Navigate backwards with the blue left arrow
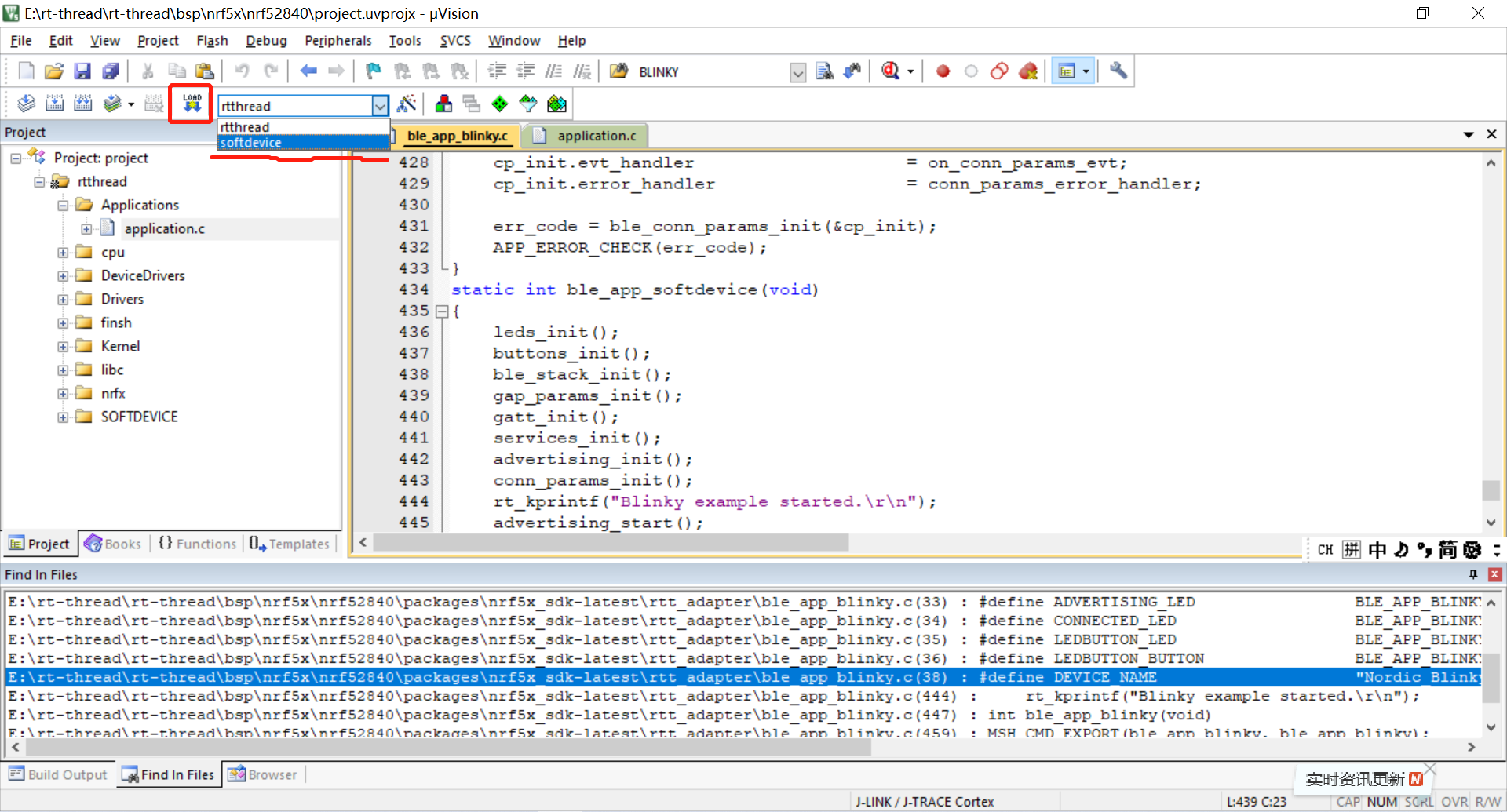1507x812 pixels. pos(308,71)
